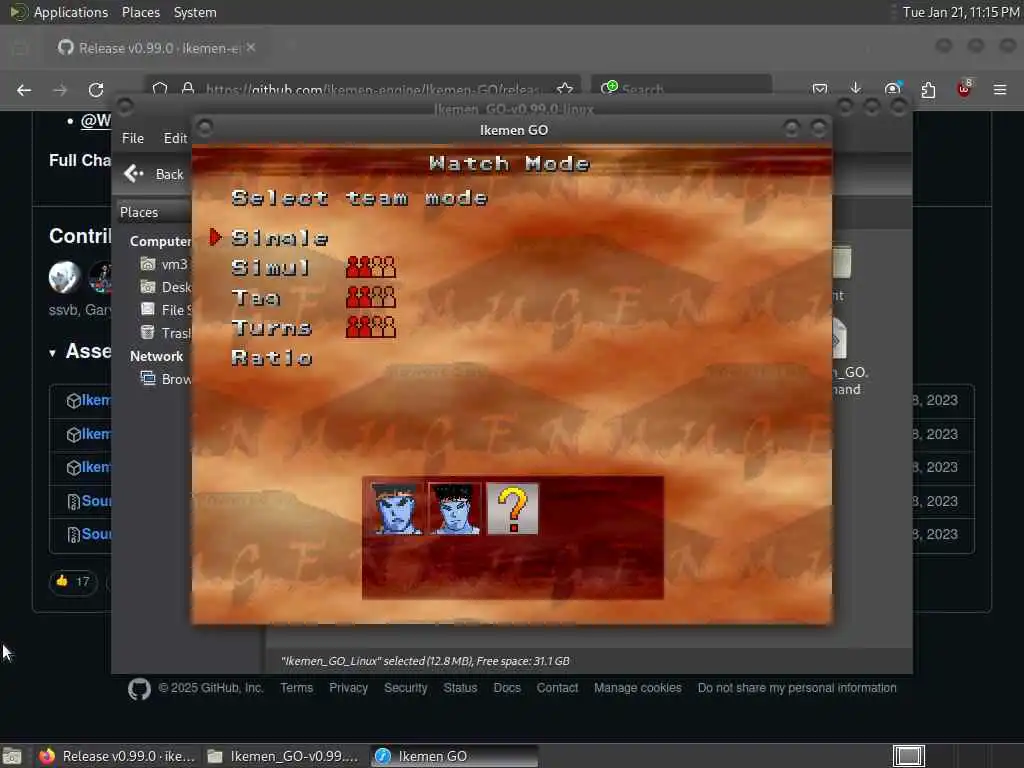Reload the GitHub release page
This screenshot has height=768, width=1024.
point(96,89)
